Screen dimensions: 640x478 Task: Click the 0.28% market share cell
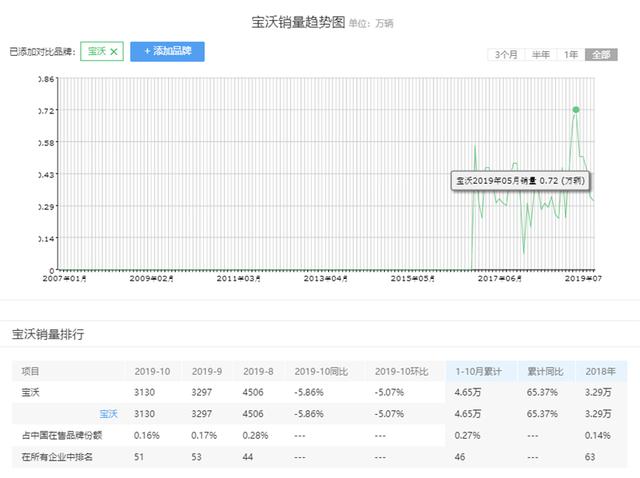255,436
